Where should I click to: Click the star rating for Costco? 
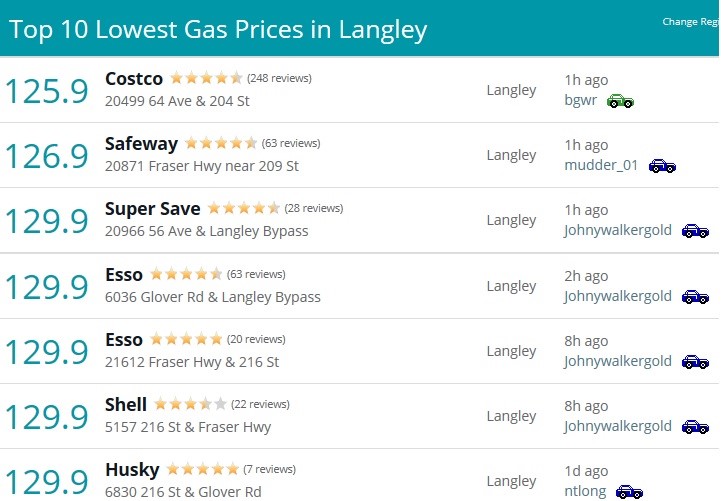point(206,78)
